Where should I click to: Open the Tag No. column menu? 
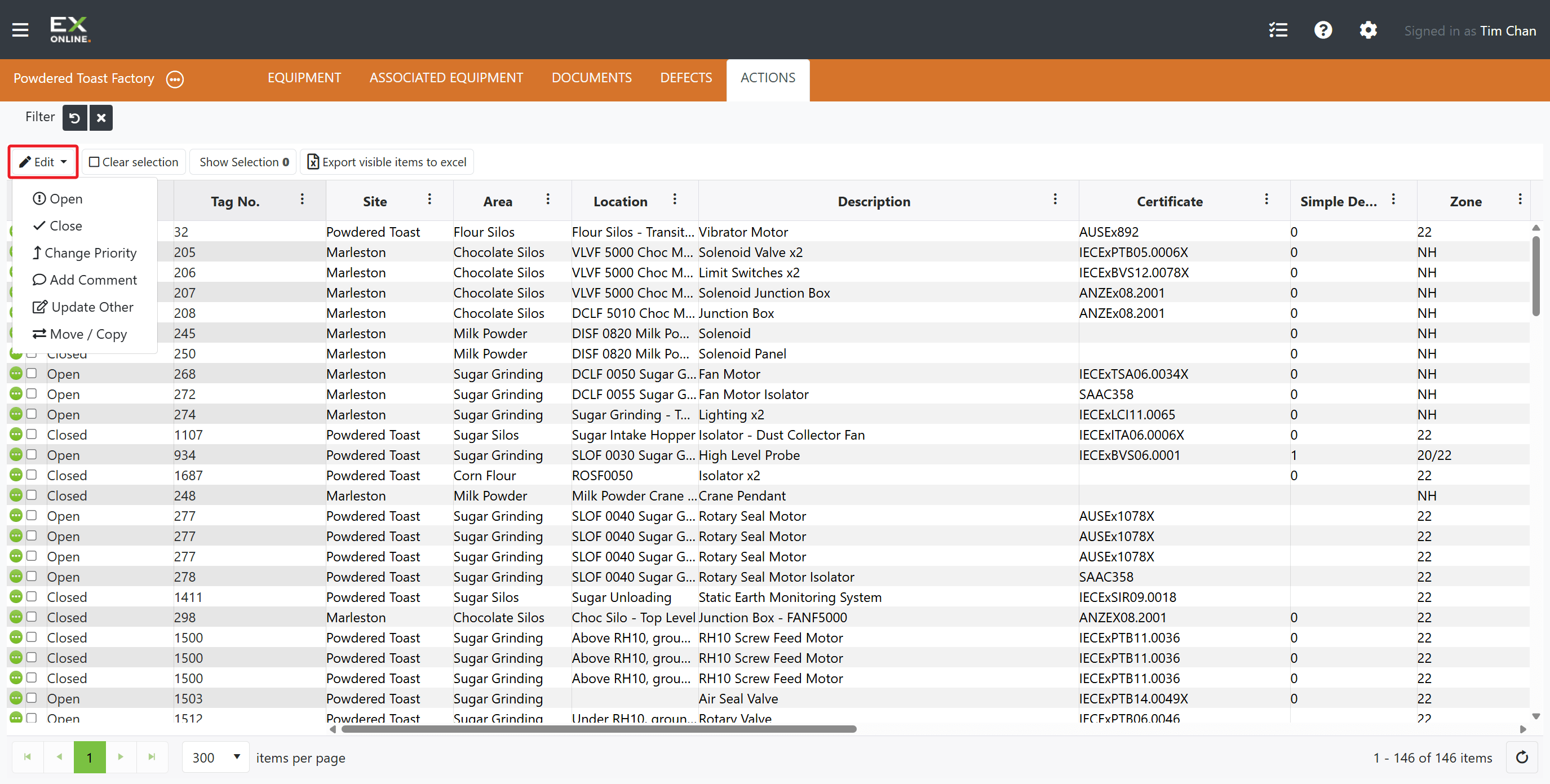pos(302,199)
